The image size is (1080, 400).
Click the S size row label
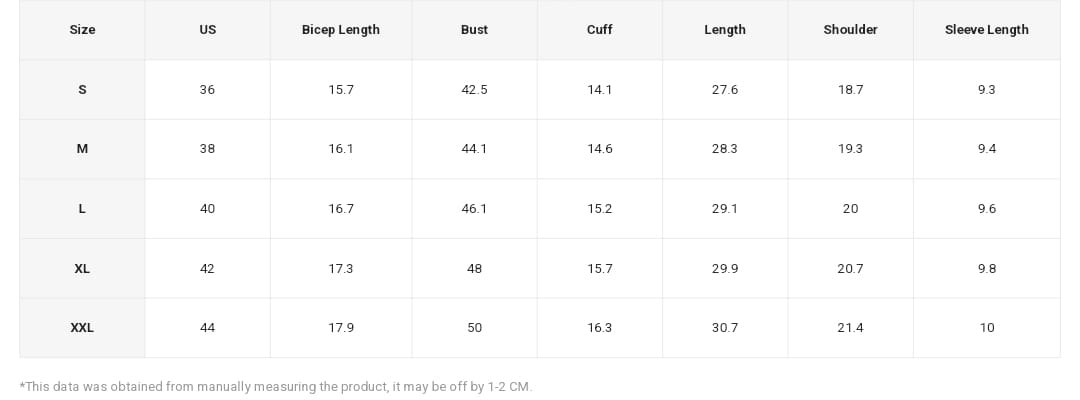pos(82,90)
